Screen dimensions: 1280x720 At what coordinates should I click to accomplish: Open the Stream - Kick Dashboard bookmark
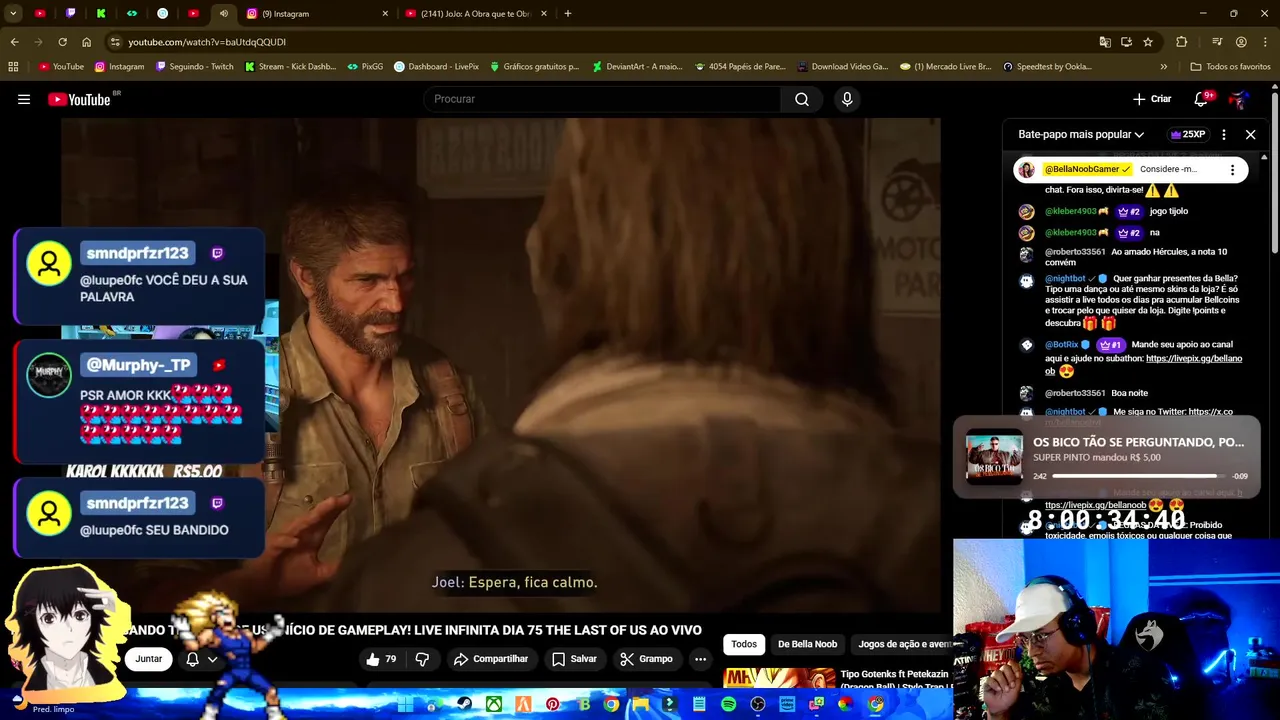click(290, 67)
